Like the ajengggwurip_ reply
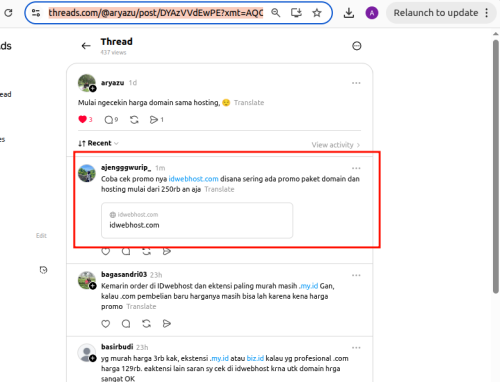This screenshot has width=500, height=382. 106,251
